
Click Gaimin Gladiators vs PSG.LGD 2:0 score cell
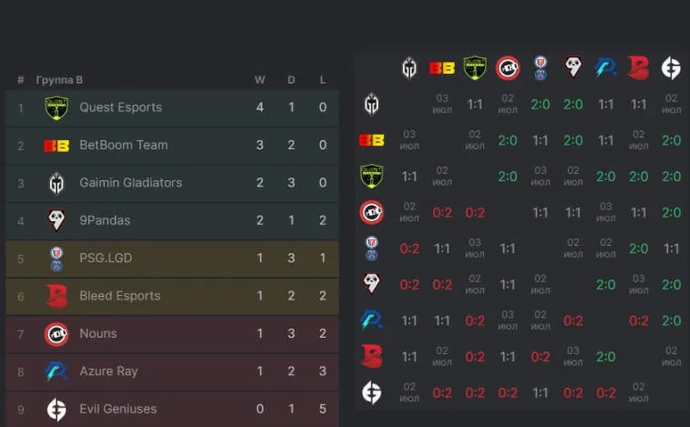(x=541, y=104)
